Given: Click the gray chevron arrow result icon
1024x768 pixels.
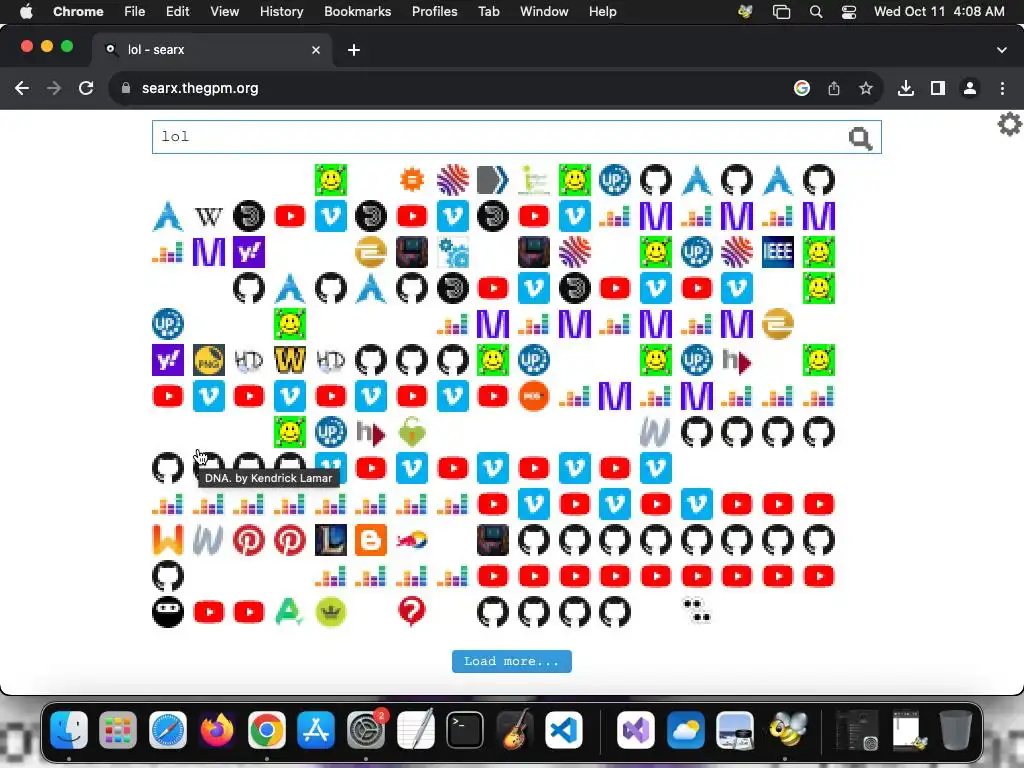Looking at the screenshot, I should pyautogui.click(x=492, y=180).
